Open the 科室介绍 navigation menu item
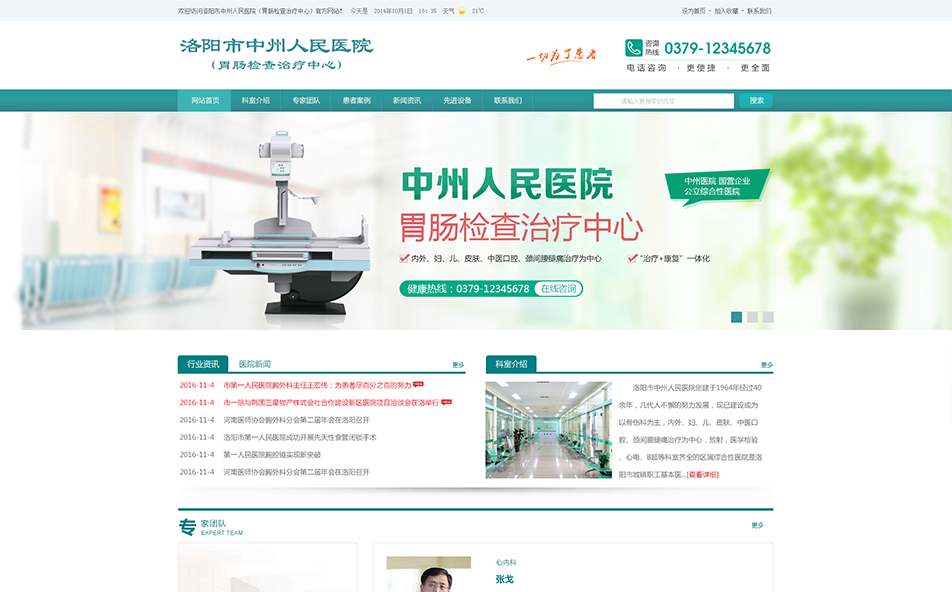Viewport: 952px width, 592px height. pos(255,101)
